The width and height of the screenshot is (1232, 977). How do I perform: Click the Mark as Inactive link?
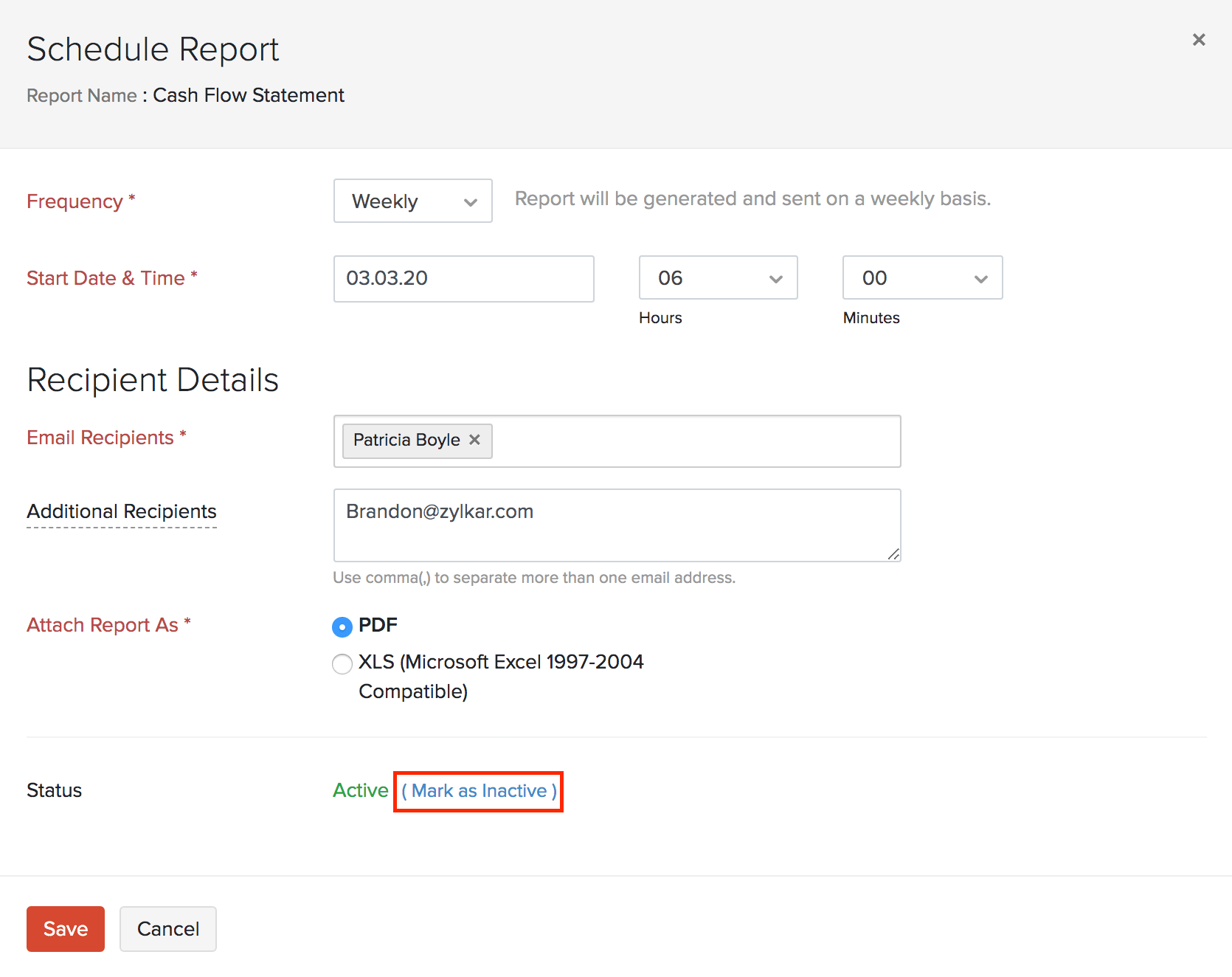tap(478, 790)
